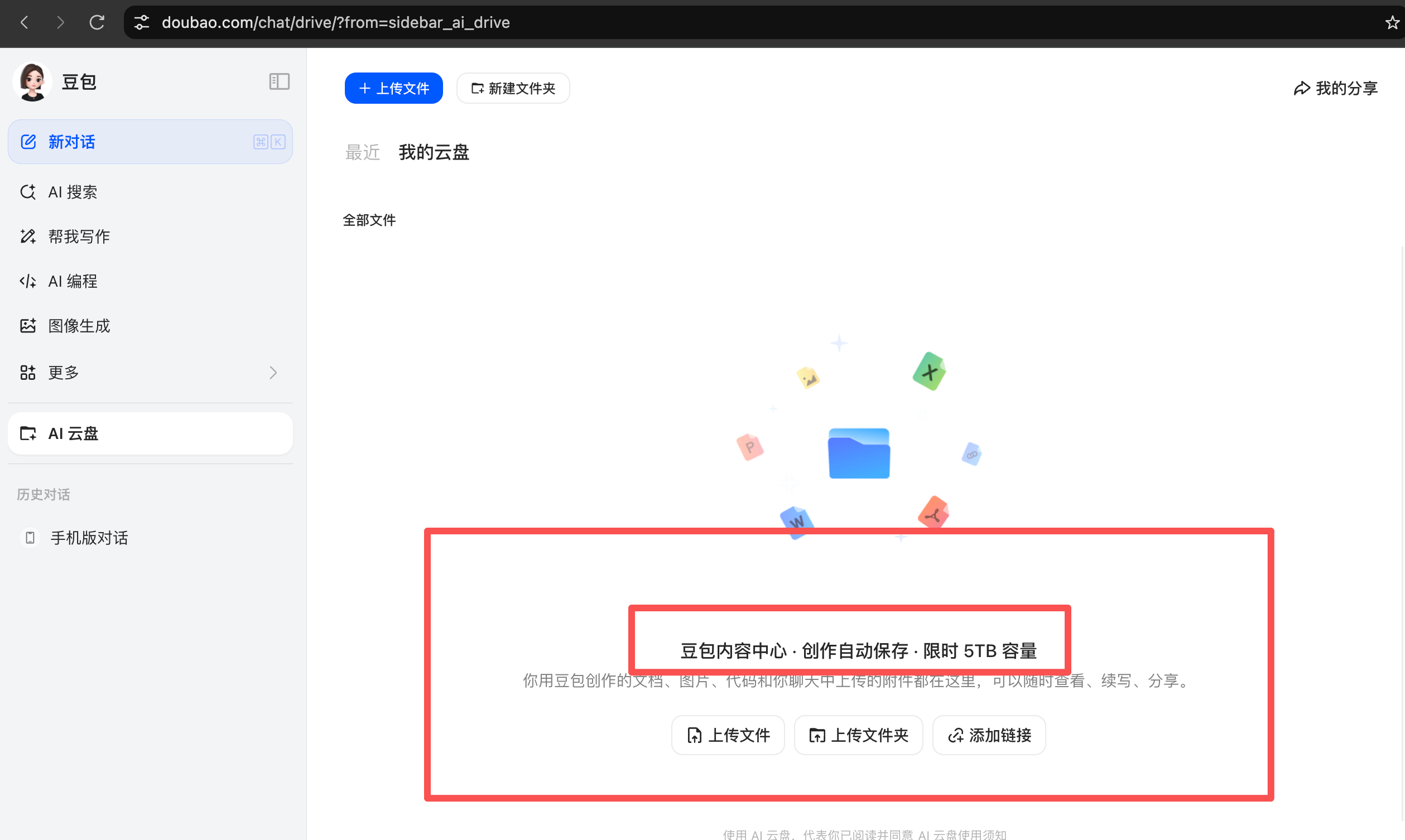Viewport: 1405px width, 840px height.
Task: Click the AI 云盘 folder icon
Action: coord(28,433)
